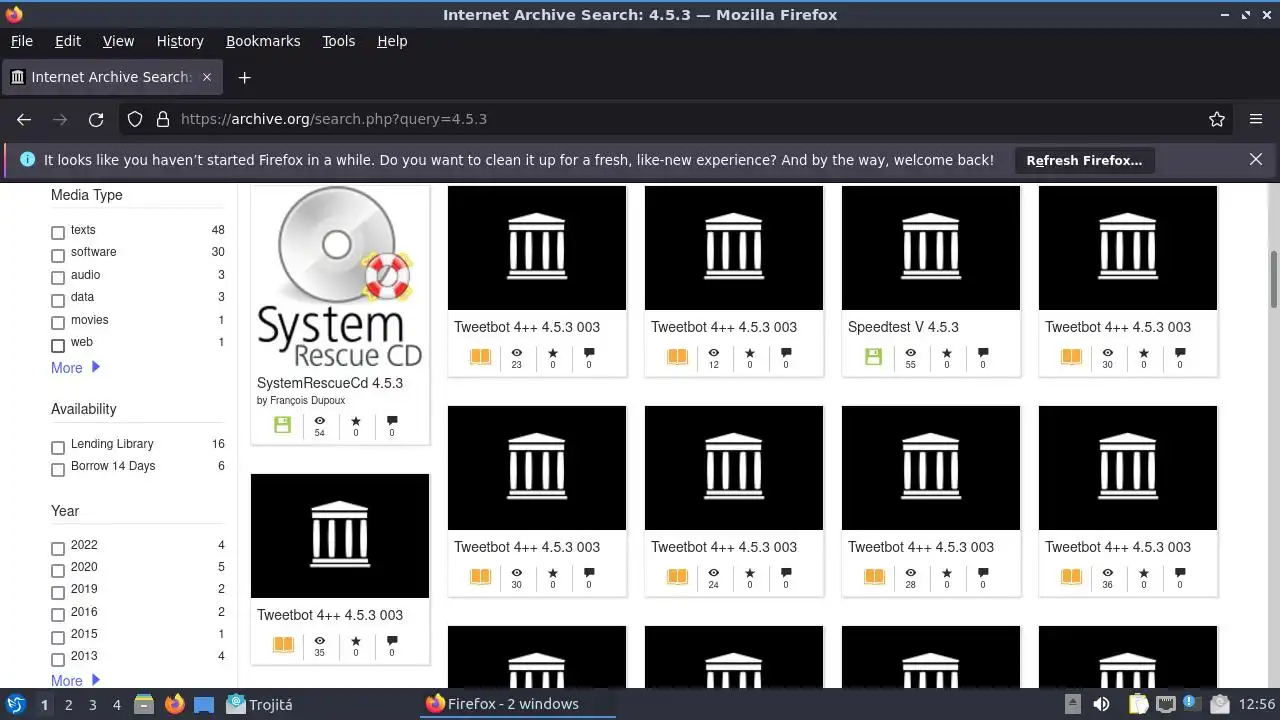This screenshot has height=720, width=1280.
Task: Click the Refresh Firefox button
Action: 1084,160
